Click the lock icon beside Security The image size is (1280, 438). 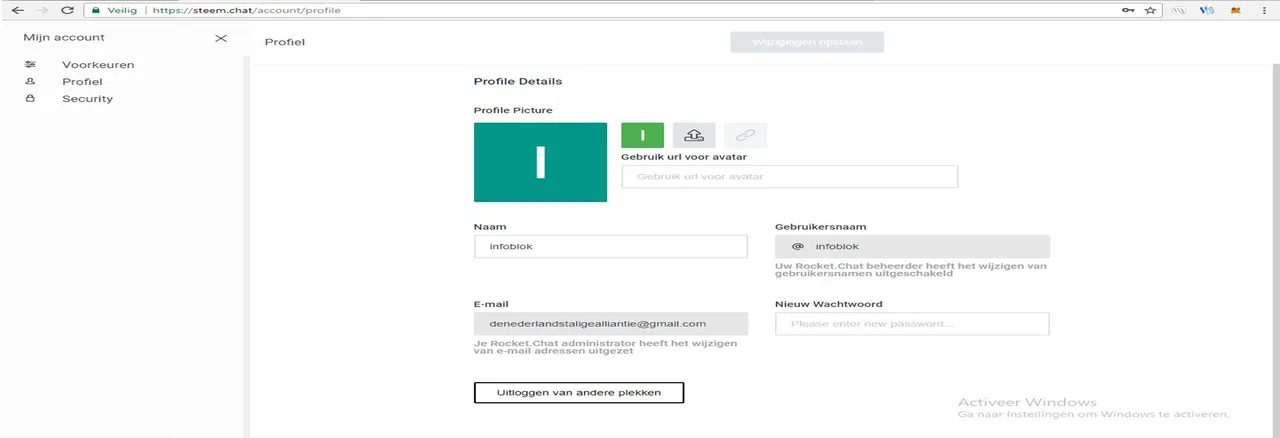tap(30, 98)
